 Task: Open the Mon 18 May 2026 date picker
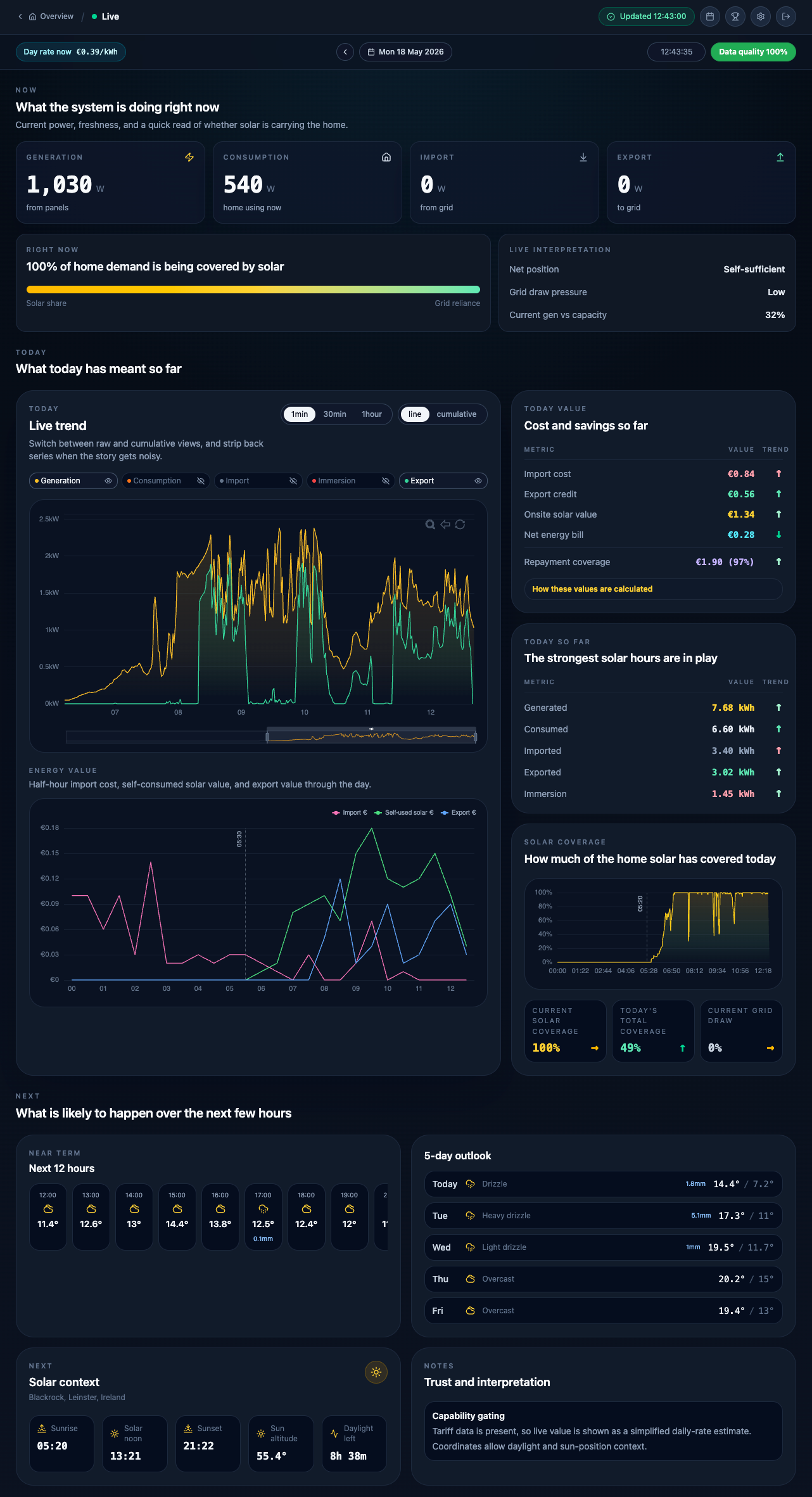405,52
